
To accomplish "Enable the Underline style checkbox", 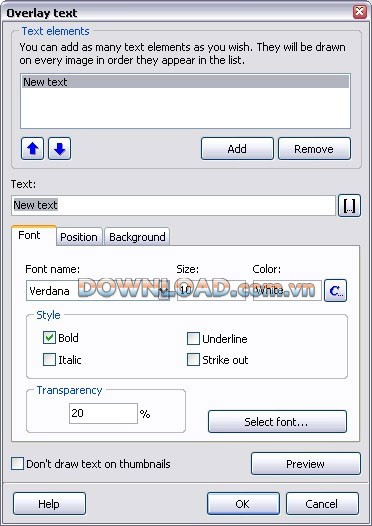I will click(x=193, y=339).
